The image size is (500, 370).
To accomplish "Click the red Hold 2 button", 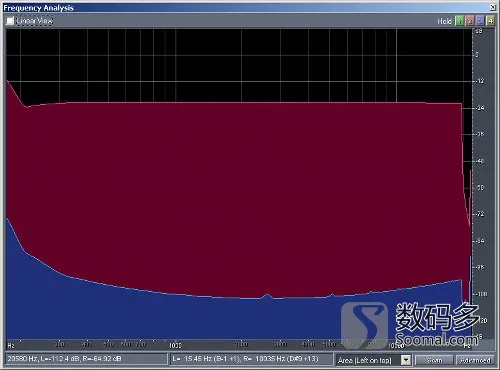I will (x=470, y=21).
